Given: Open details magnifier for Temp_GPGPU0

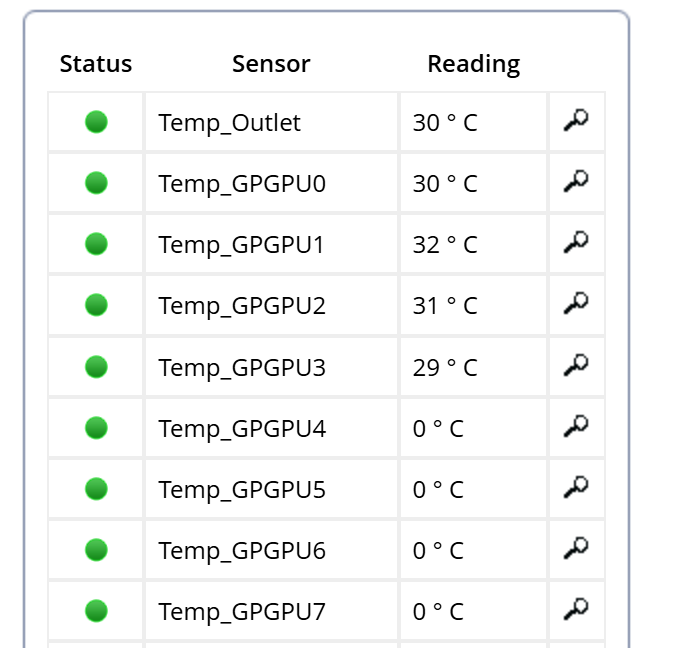Looking at the screenshot, I should [576, 182].
